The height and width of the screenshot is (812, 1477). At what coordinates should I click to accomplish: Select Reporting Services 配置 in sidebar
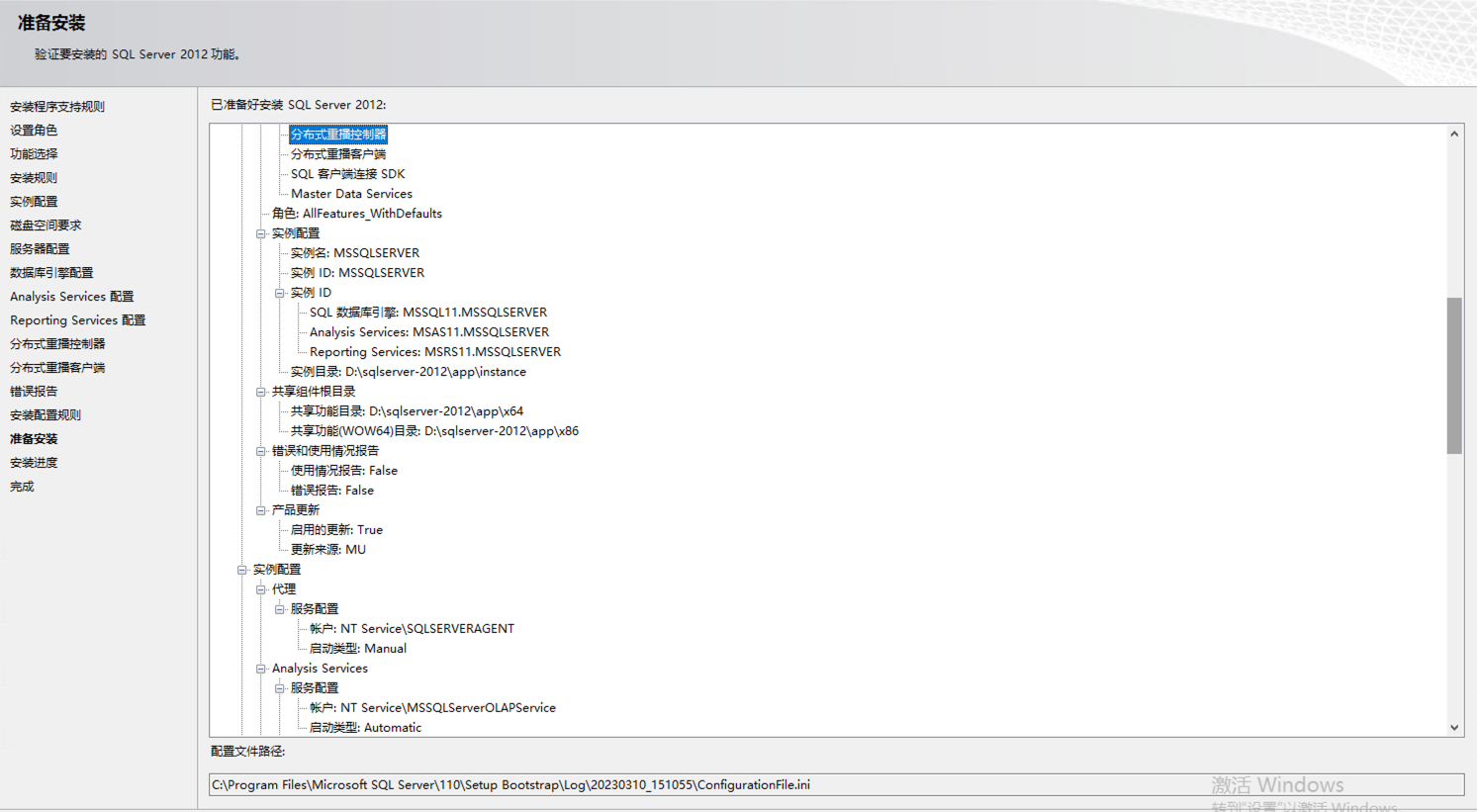(77, 320)
